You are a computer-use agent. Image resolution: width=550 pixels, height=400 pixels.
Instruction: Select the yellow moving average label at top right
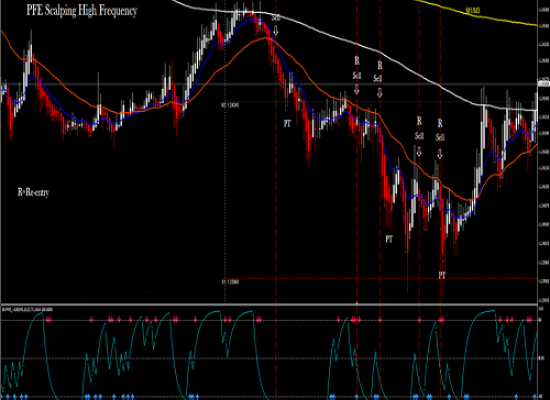tap(472, 10)
